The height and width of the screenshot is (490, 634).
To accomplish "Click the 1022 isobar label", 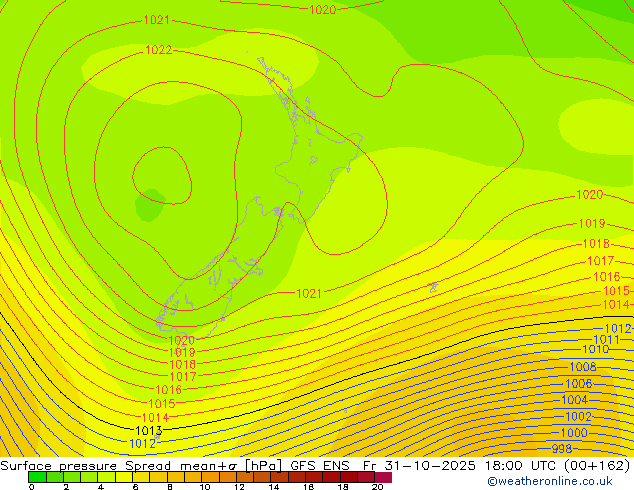I will [158, 50].
